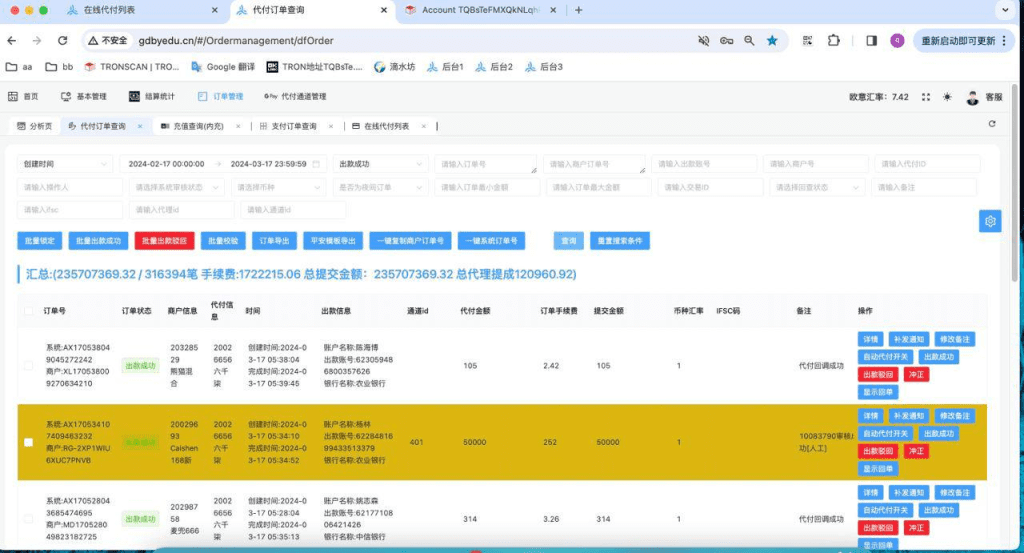Click the 一键复制商户订单号 button
1024x553 pixels.
pos(410,241)
